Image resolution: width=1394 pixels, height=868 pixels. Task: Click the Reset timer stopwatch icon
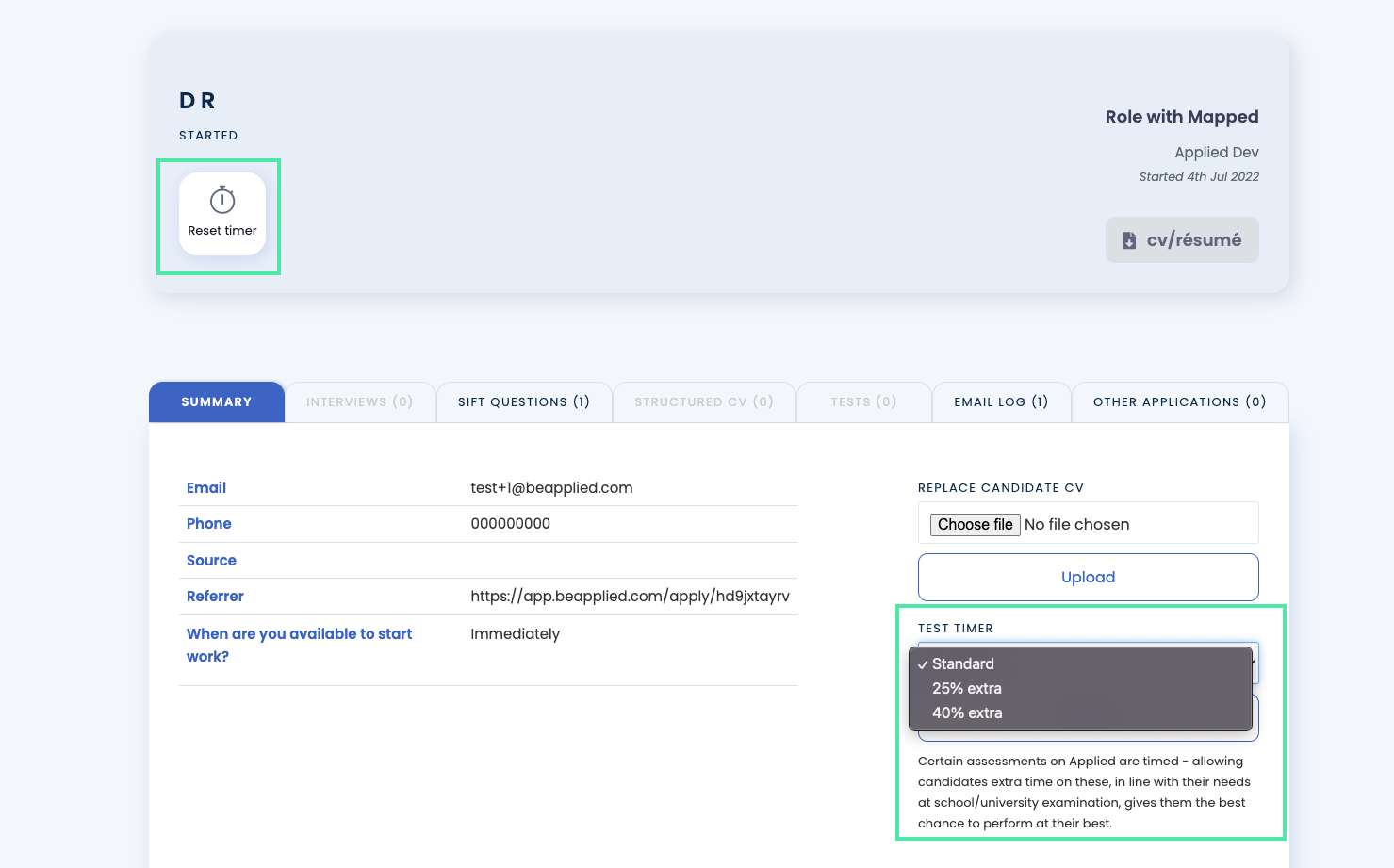pyautogui.click(x=222, y=201)
